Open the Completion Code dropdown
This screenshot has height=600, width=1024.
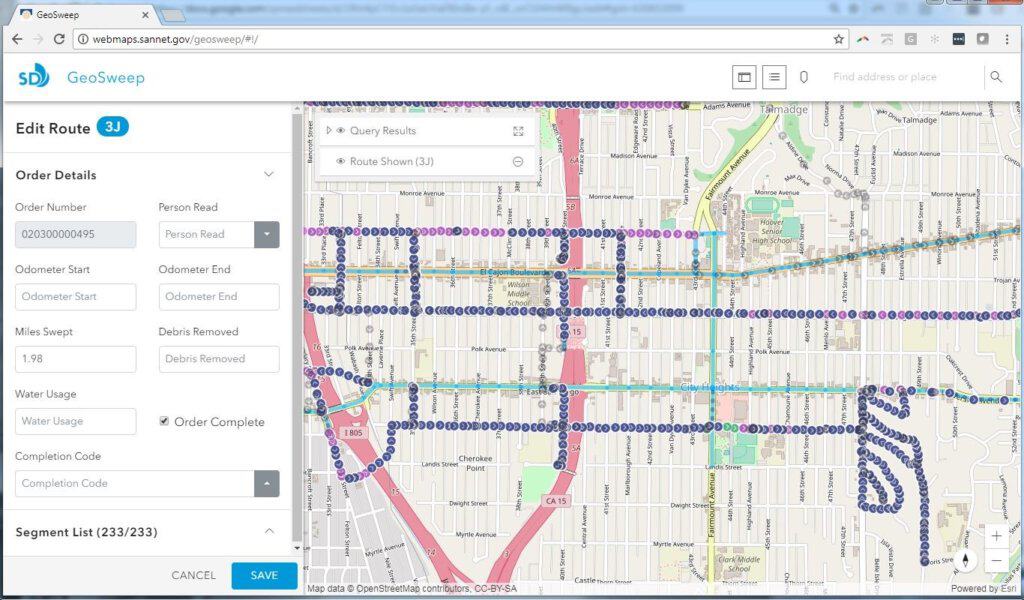267,484
